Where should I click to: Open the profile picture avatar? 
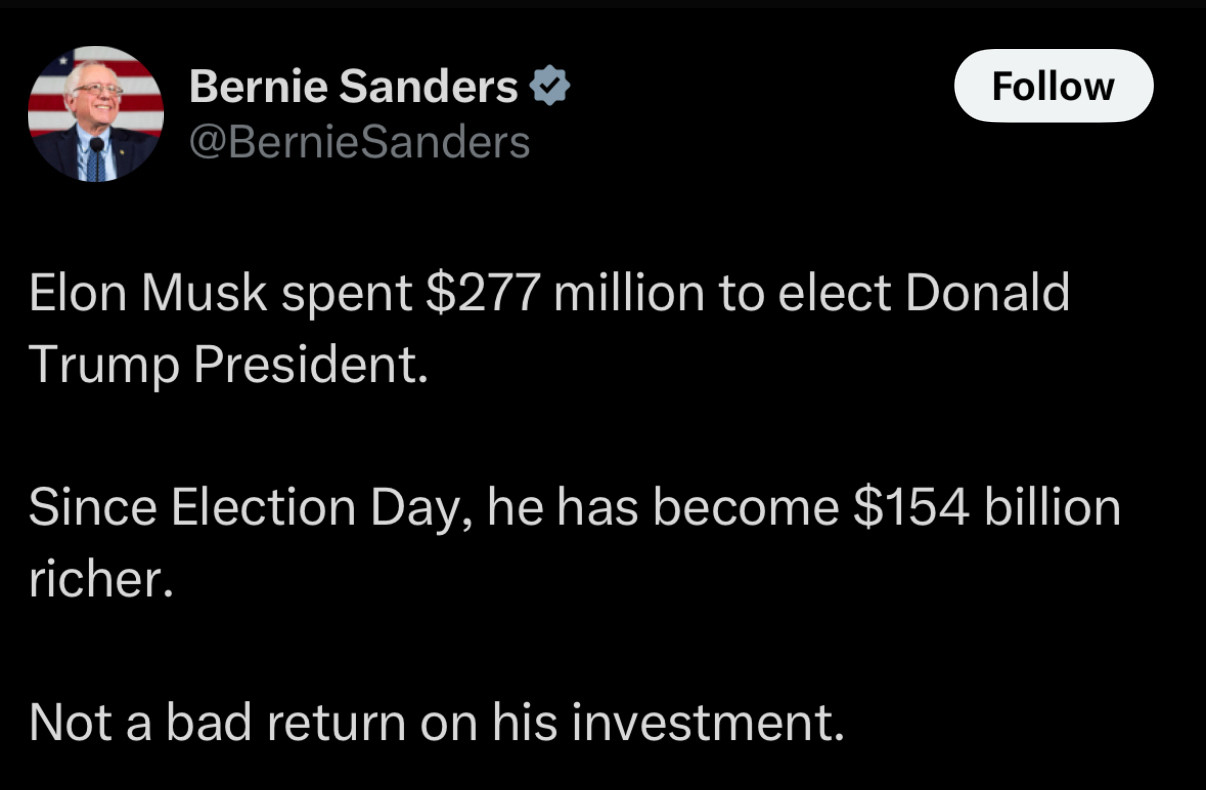[96, 114]
